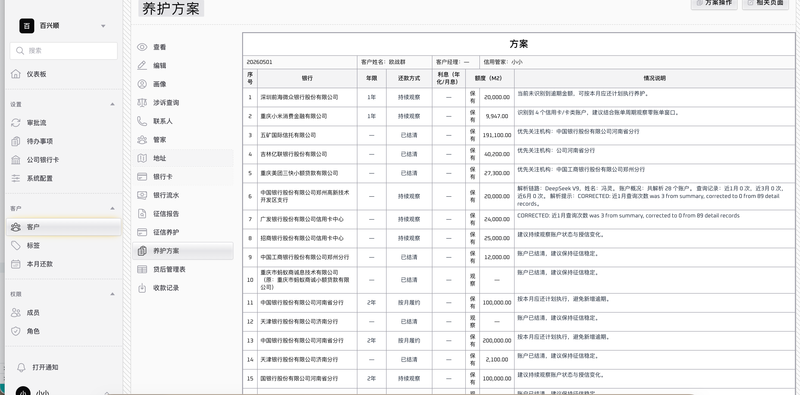Click the 情况说明 column header
The width and height of the screenshot is (800, 395).
point(655,78)
